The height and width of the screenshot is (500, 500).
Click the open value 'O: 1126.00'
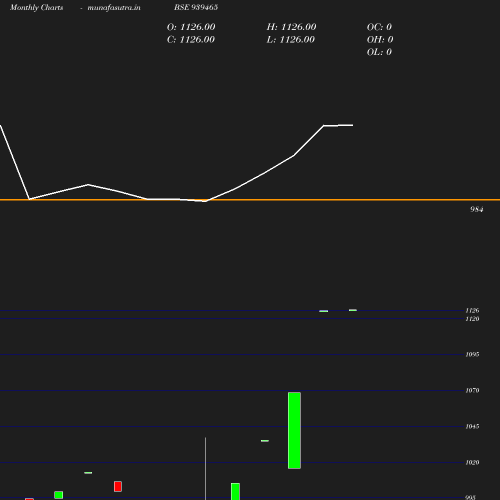pos(191,27)
